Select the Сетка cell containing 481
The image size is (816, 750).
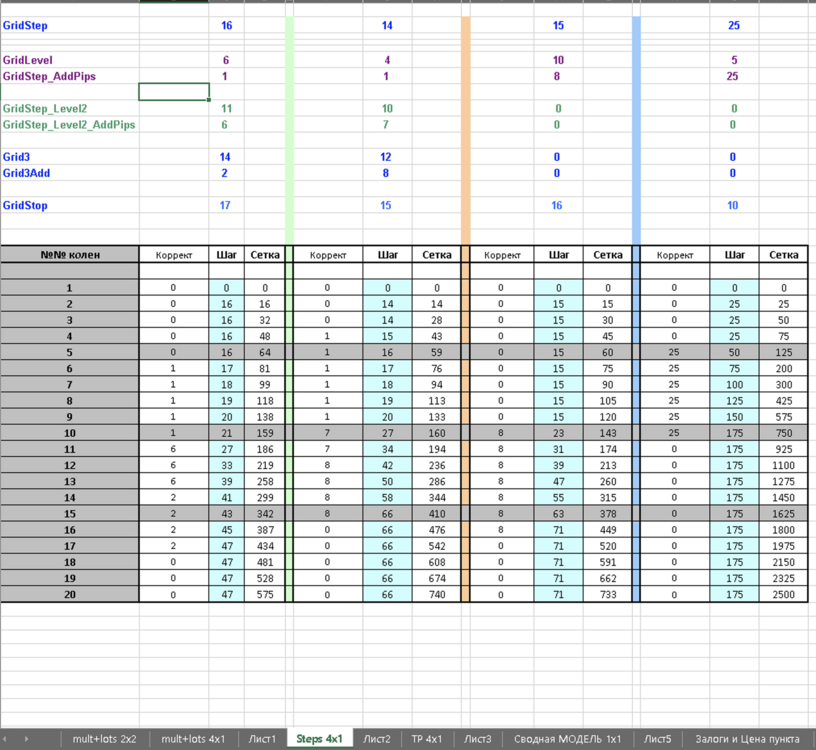tap(265, 562)
